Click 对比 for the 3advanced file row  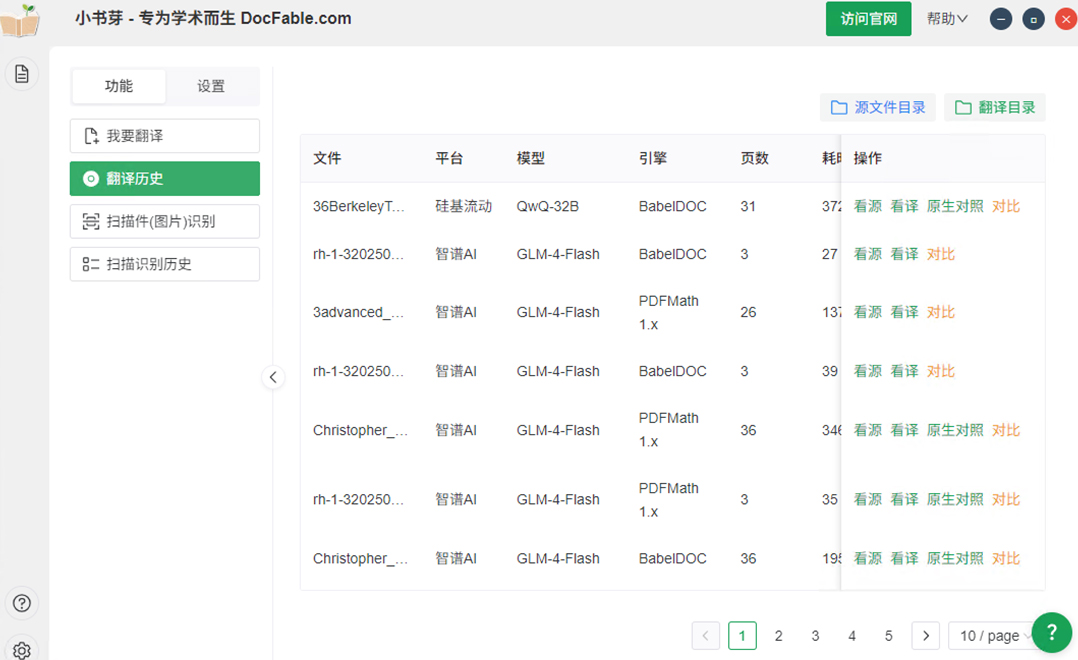[941, 312]
